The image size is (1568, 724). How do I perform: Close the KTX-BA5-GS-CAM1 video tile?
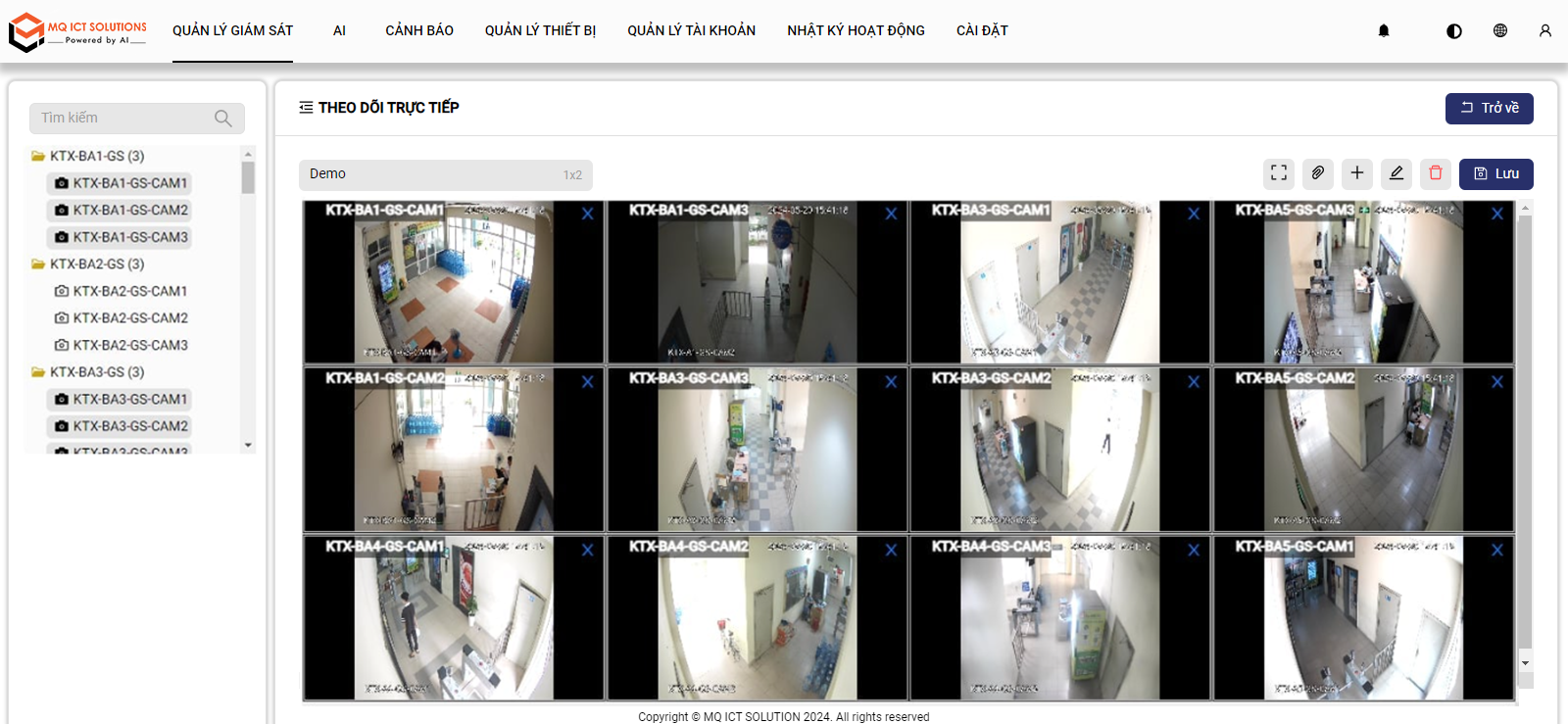[1497, 551]
